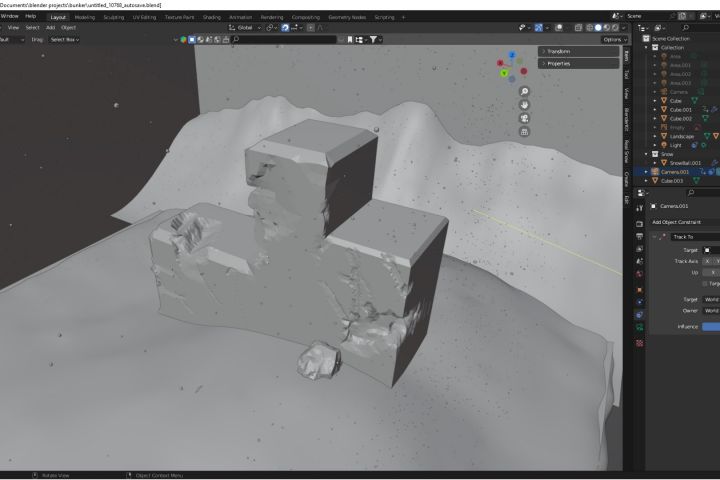Open Select Box drag dropdown

pos(64,40)
